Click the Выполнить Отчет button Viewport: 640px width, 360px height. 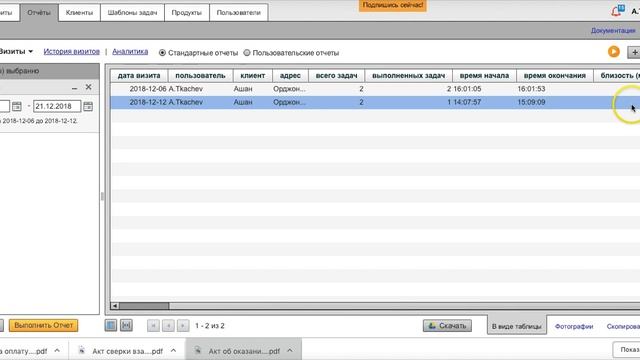[43, 325]
